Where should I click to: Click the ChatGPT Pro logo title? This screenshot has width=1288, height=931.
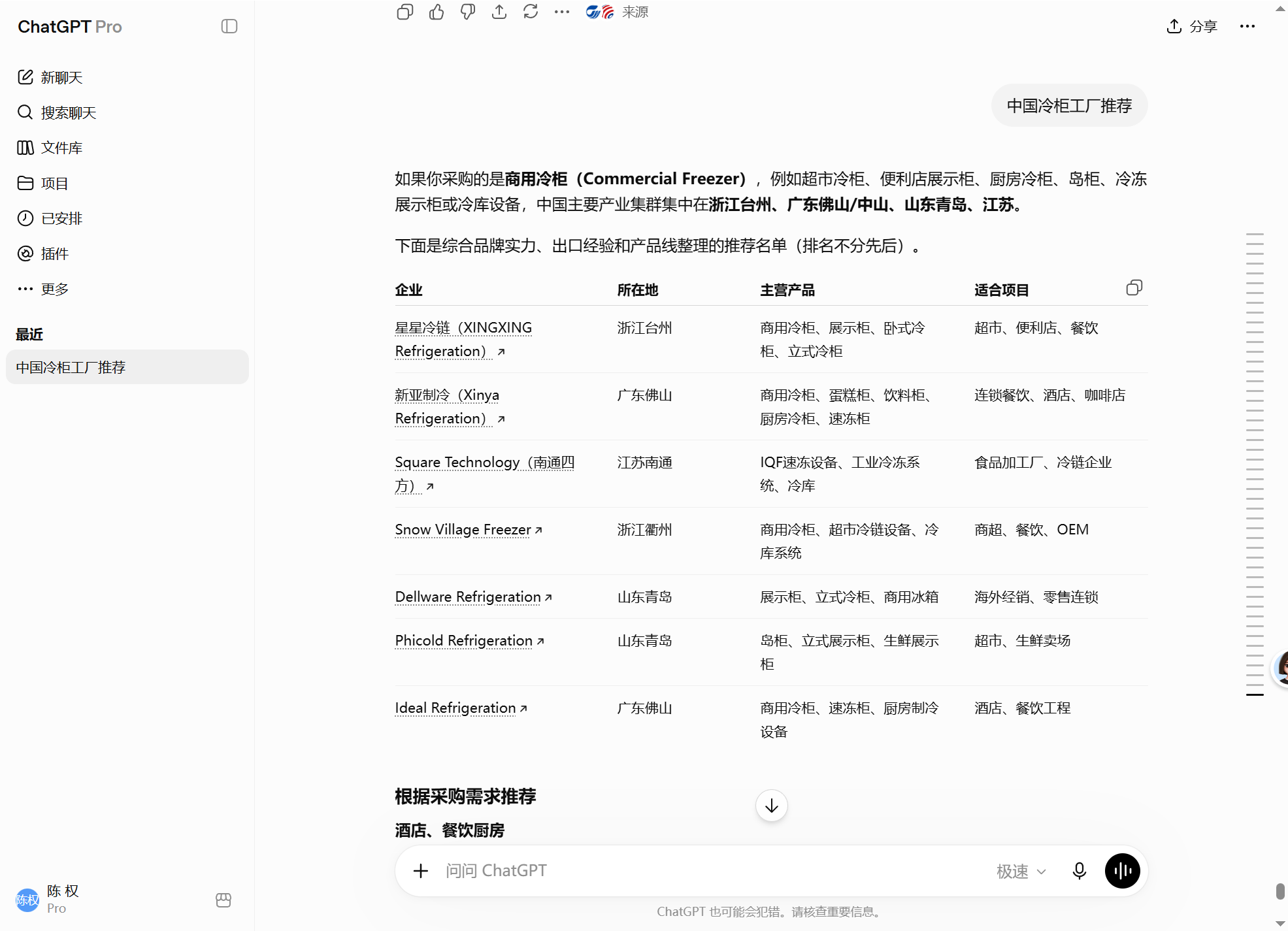(x=70, y=27)
